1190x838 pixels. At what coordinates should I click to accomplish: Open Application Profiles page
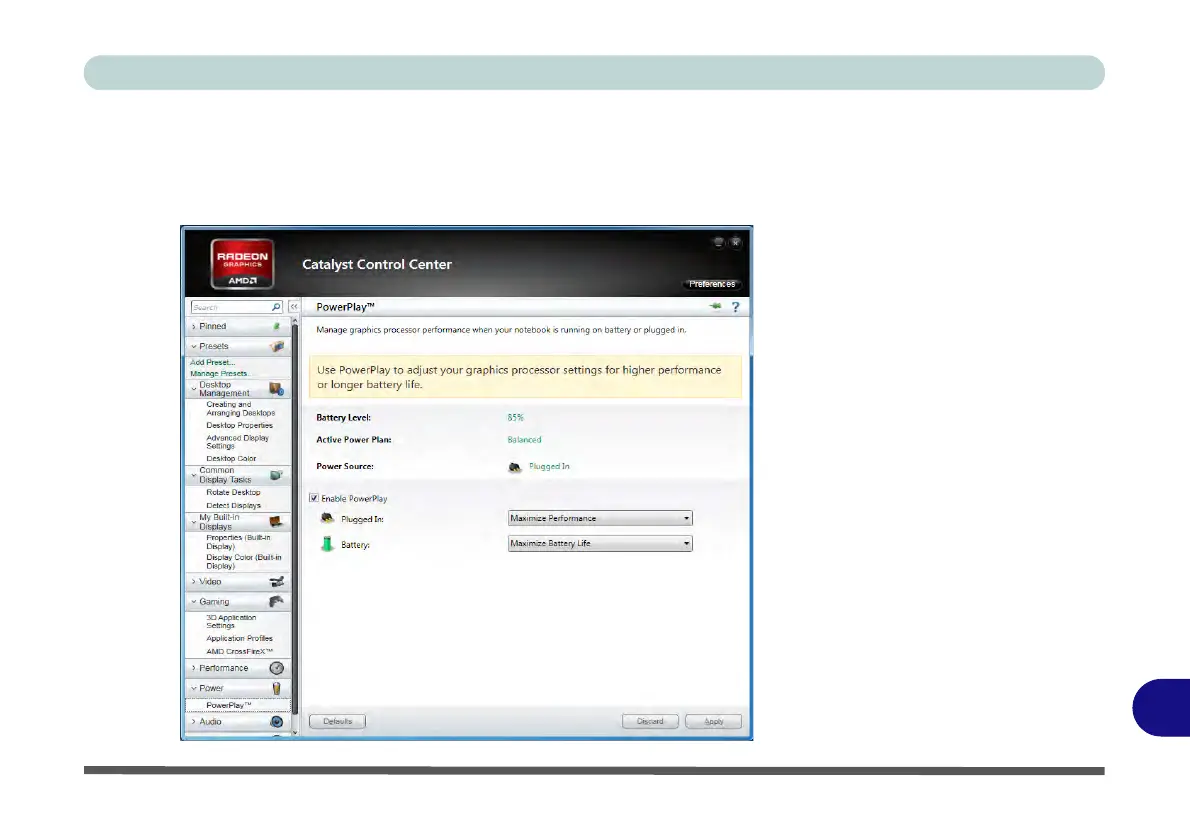(239, 638)
